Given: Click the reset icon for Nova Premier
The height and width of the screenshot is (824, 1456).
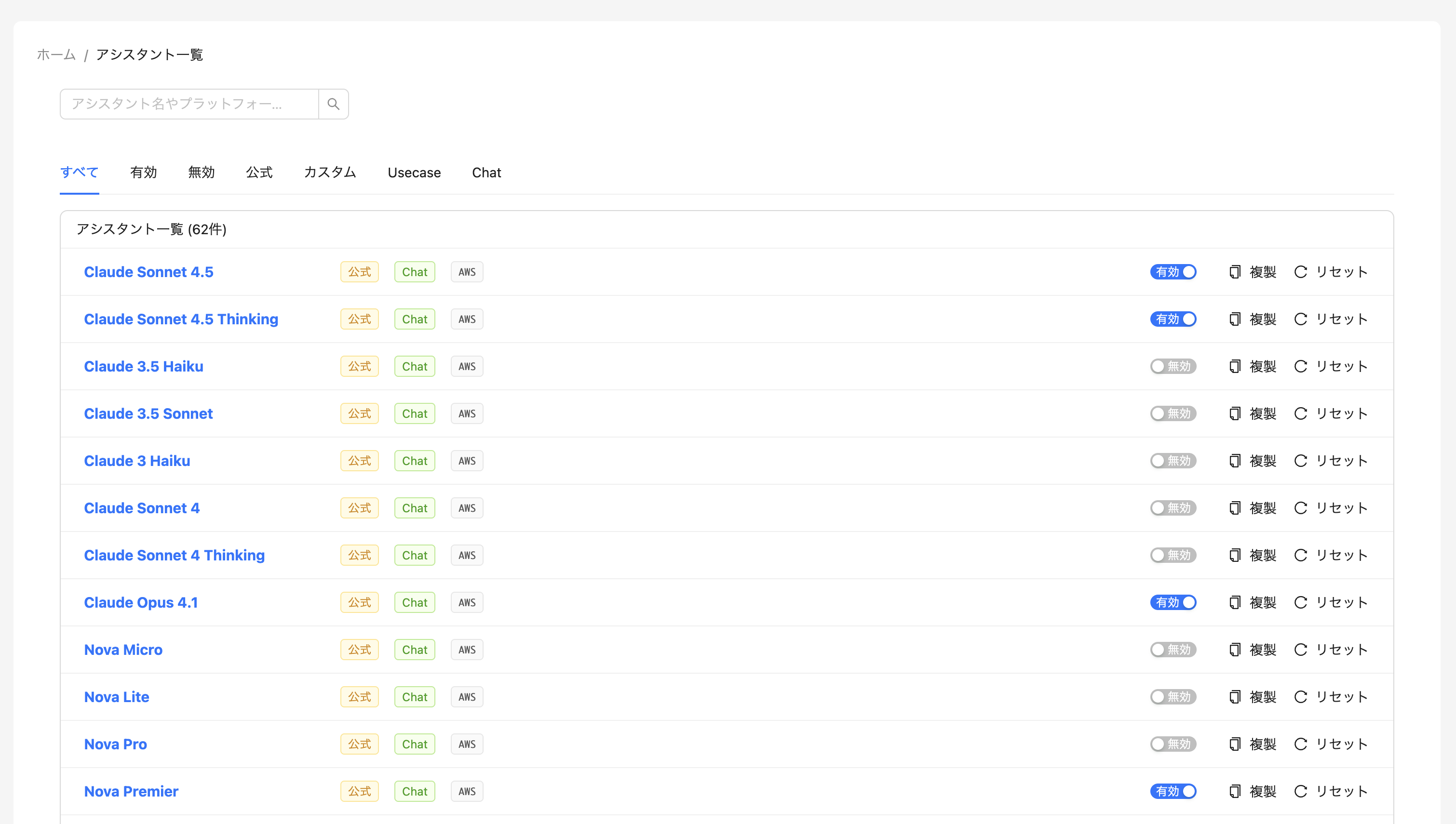Looking at the screenshot, I should coord(1301,791).
